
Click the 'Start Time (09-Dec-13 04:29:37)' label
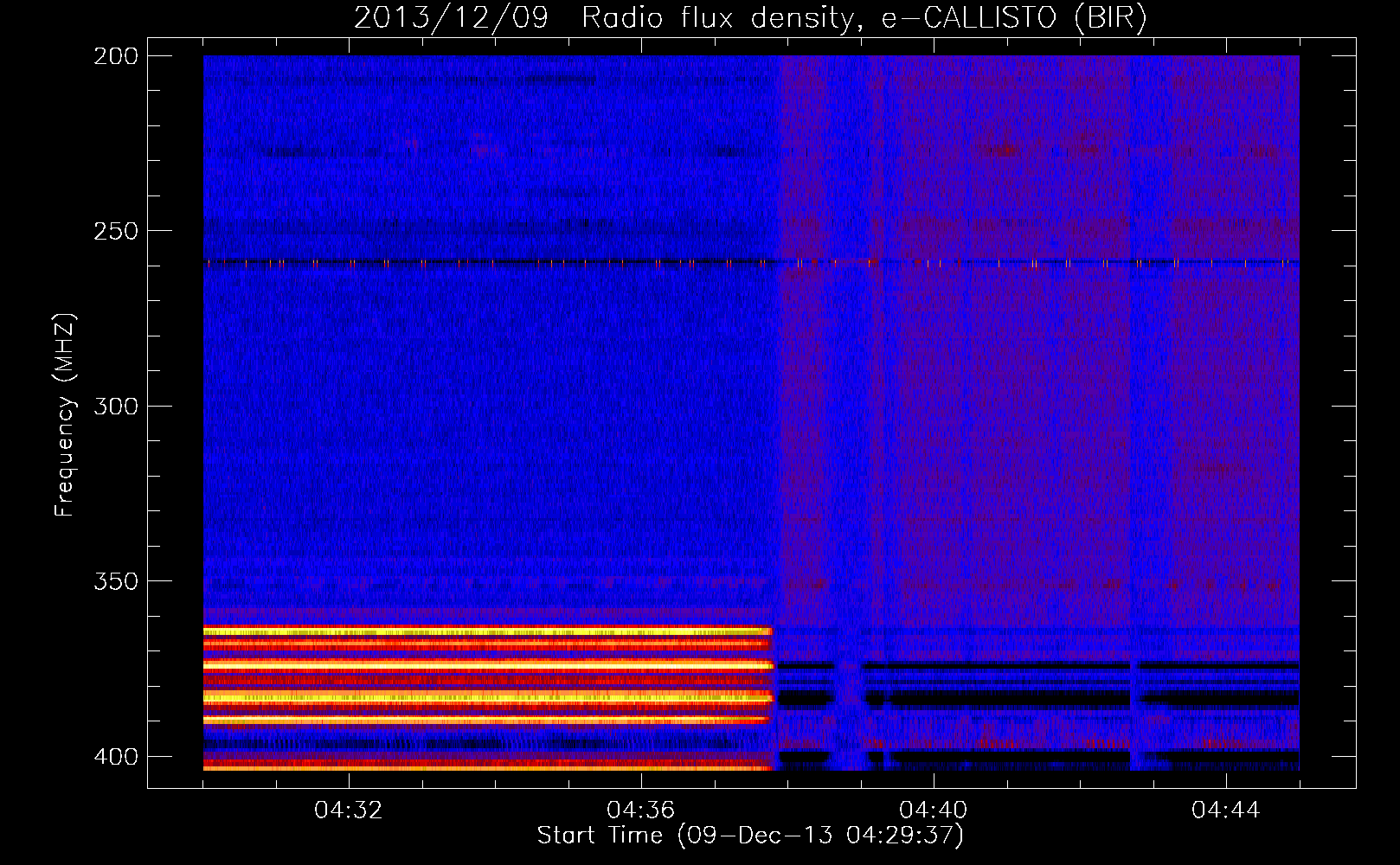coord(750,836)
